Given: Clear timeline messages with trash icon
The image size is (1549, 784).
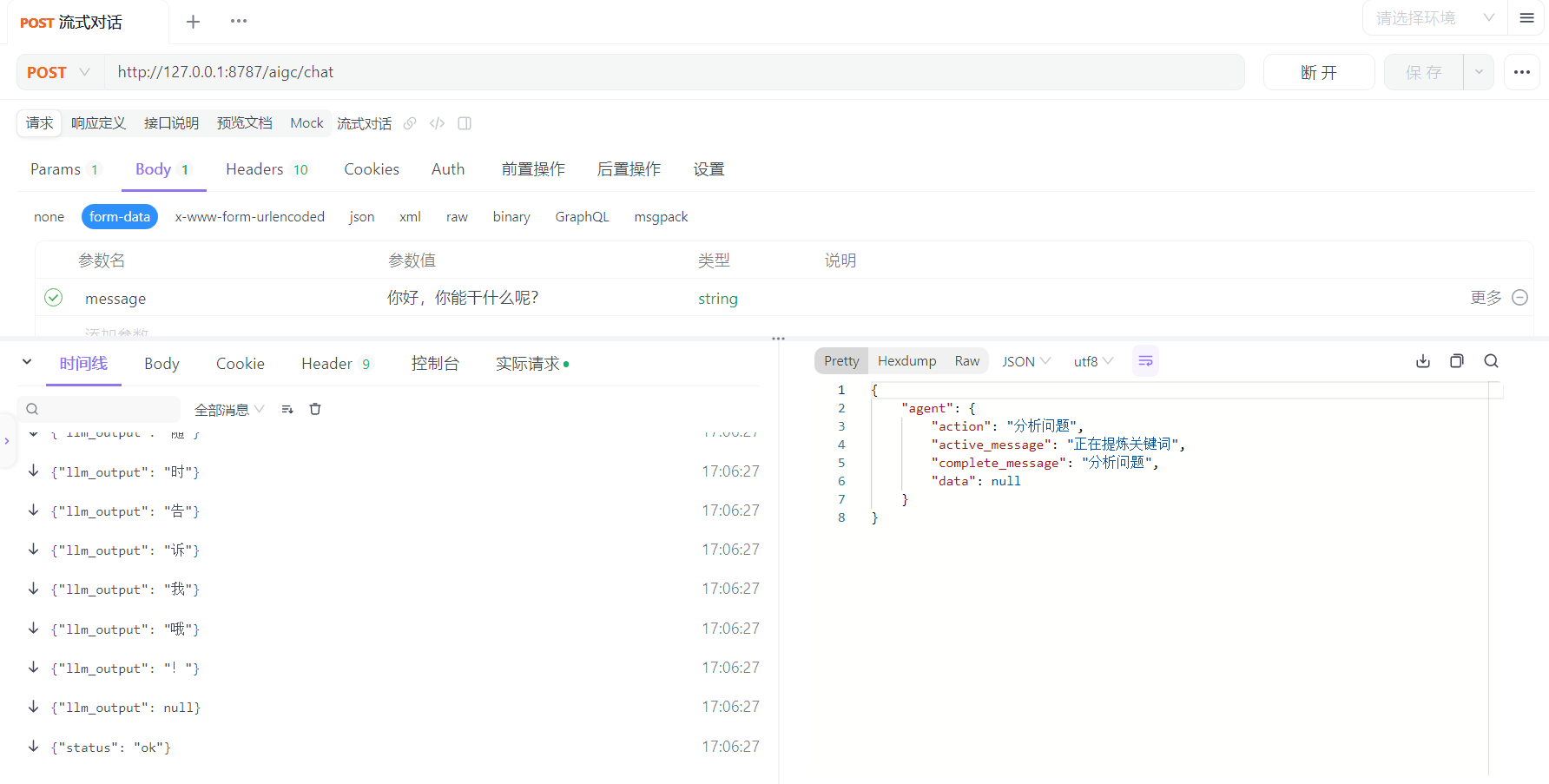Looking at the screenshot, I should click(315, 409).
